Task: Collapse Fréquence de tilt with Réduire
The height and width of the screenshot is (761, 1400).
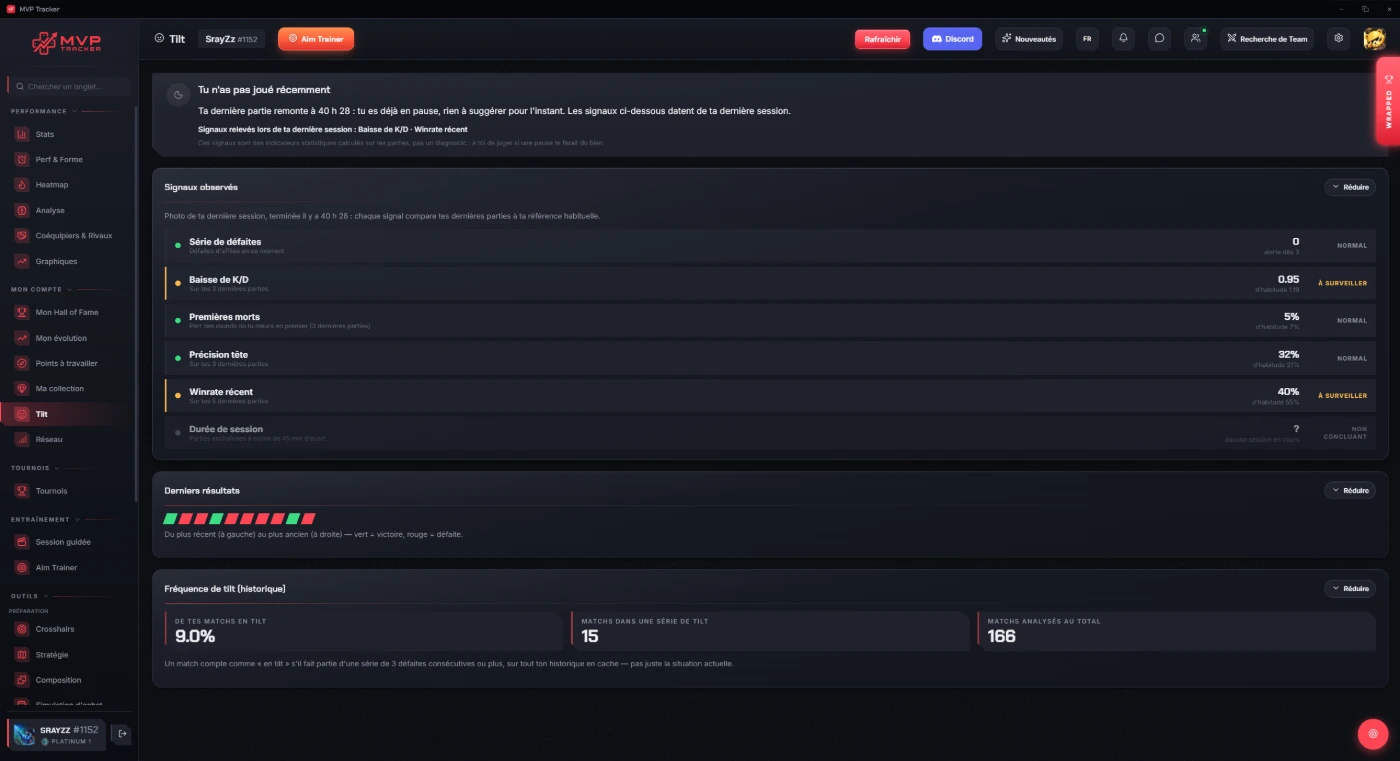Action: point(1350,589)
